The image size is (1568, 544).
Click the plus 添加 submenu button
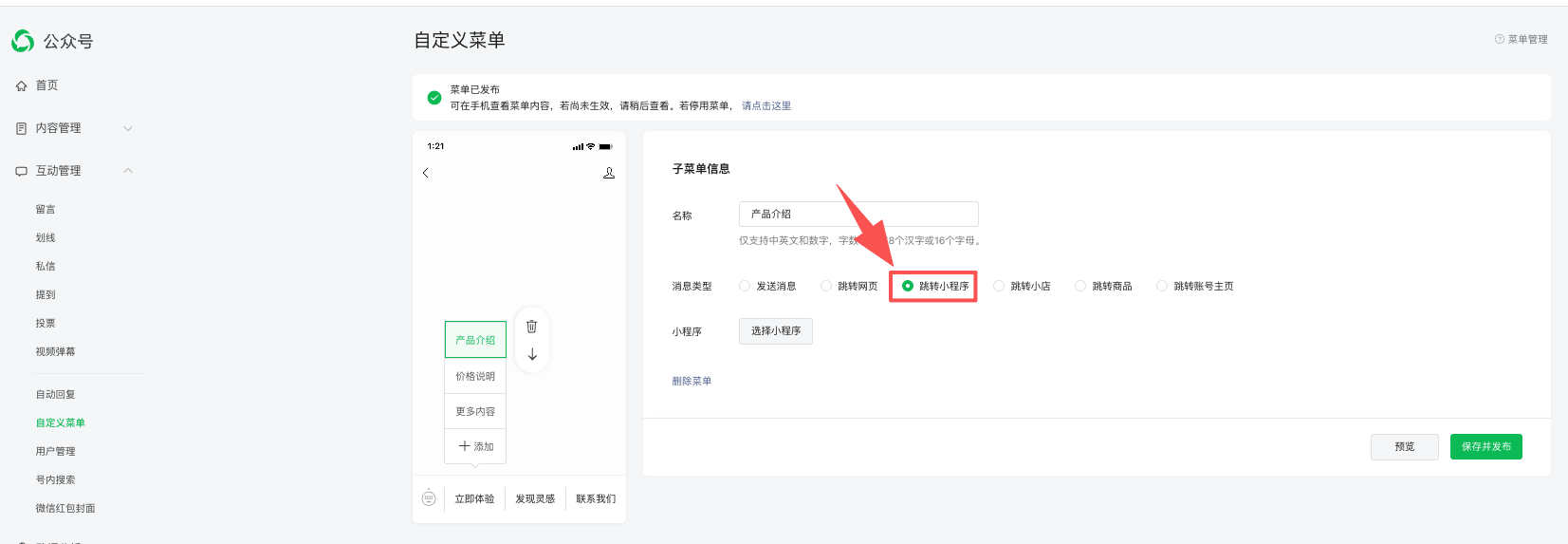tap(475, 446)
